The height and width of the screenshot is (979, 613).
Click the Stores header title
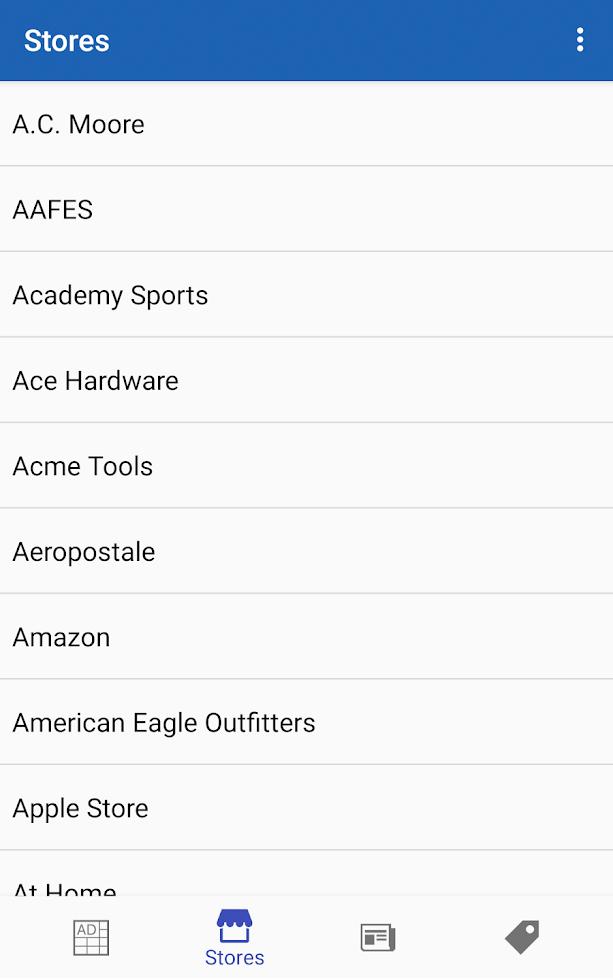click(66, 41)
